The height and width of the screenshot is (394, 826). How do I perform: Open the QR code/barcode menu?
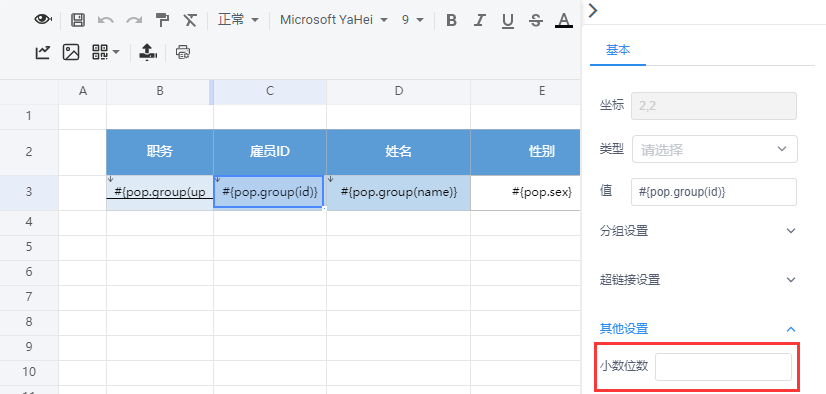106,52
